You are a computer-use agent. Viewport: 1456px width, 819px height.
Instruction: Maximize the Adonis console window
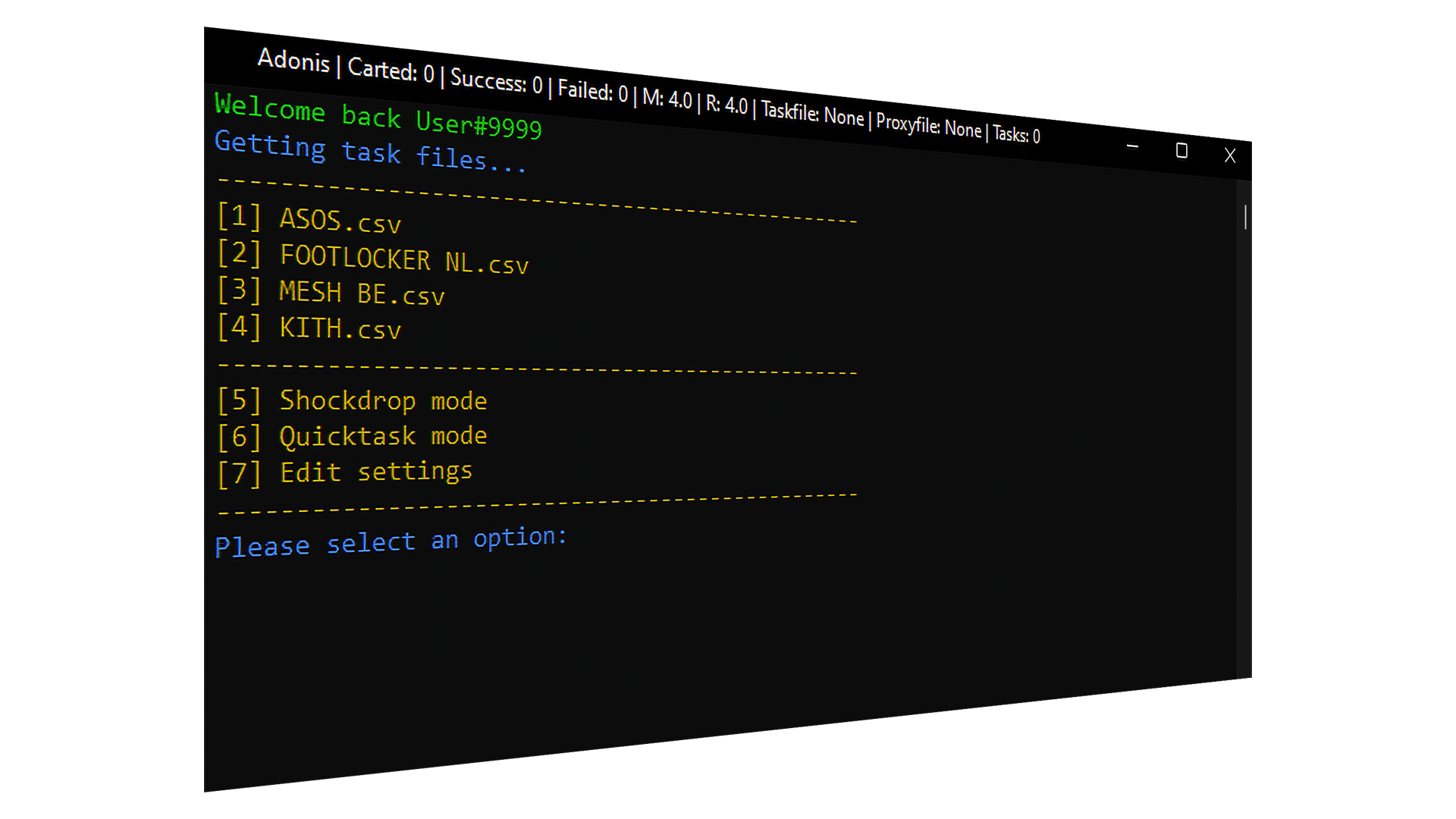pos(1181,151)
